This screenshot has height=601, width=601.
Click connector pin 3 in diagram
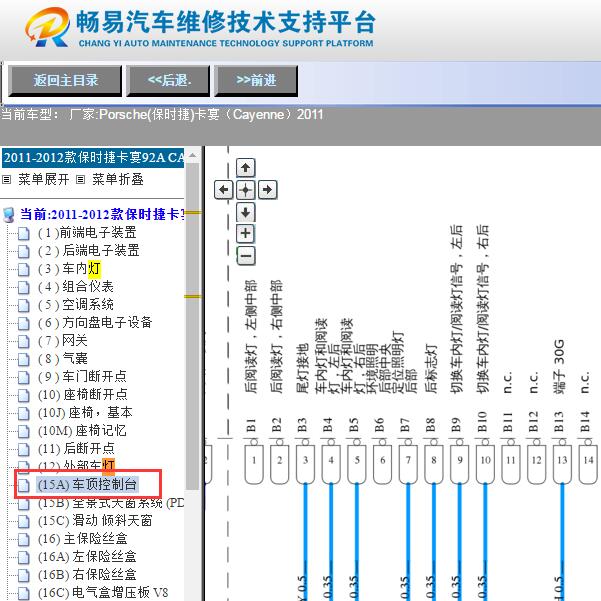[x=305, y=464]
